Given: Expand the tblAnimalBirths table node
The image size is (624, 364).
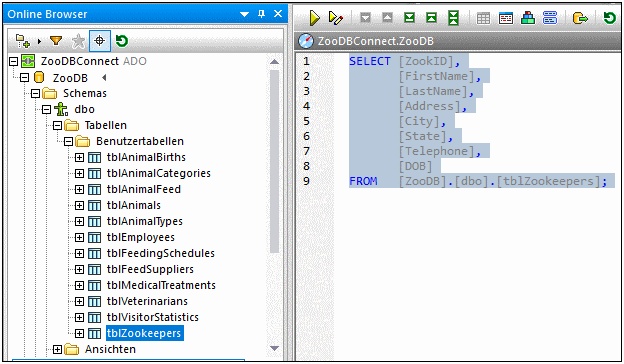Looking at the screenshot, I should click(x=80, y=157).
